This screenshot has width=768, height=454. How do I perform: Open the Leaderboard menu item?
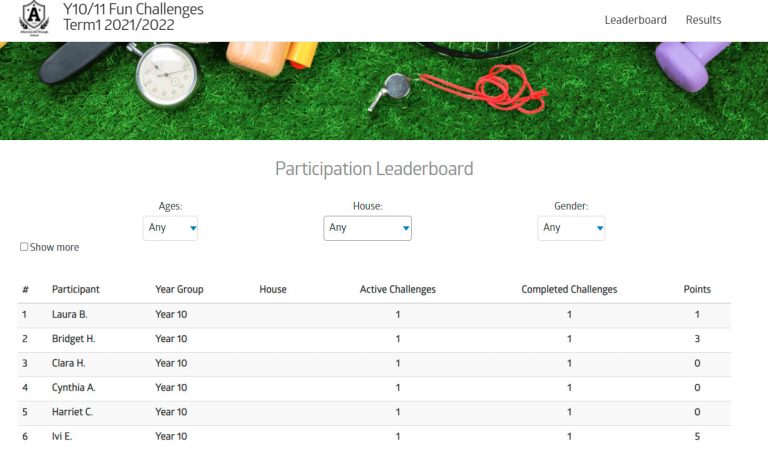[x=635, y=20]
